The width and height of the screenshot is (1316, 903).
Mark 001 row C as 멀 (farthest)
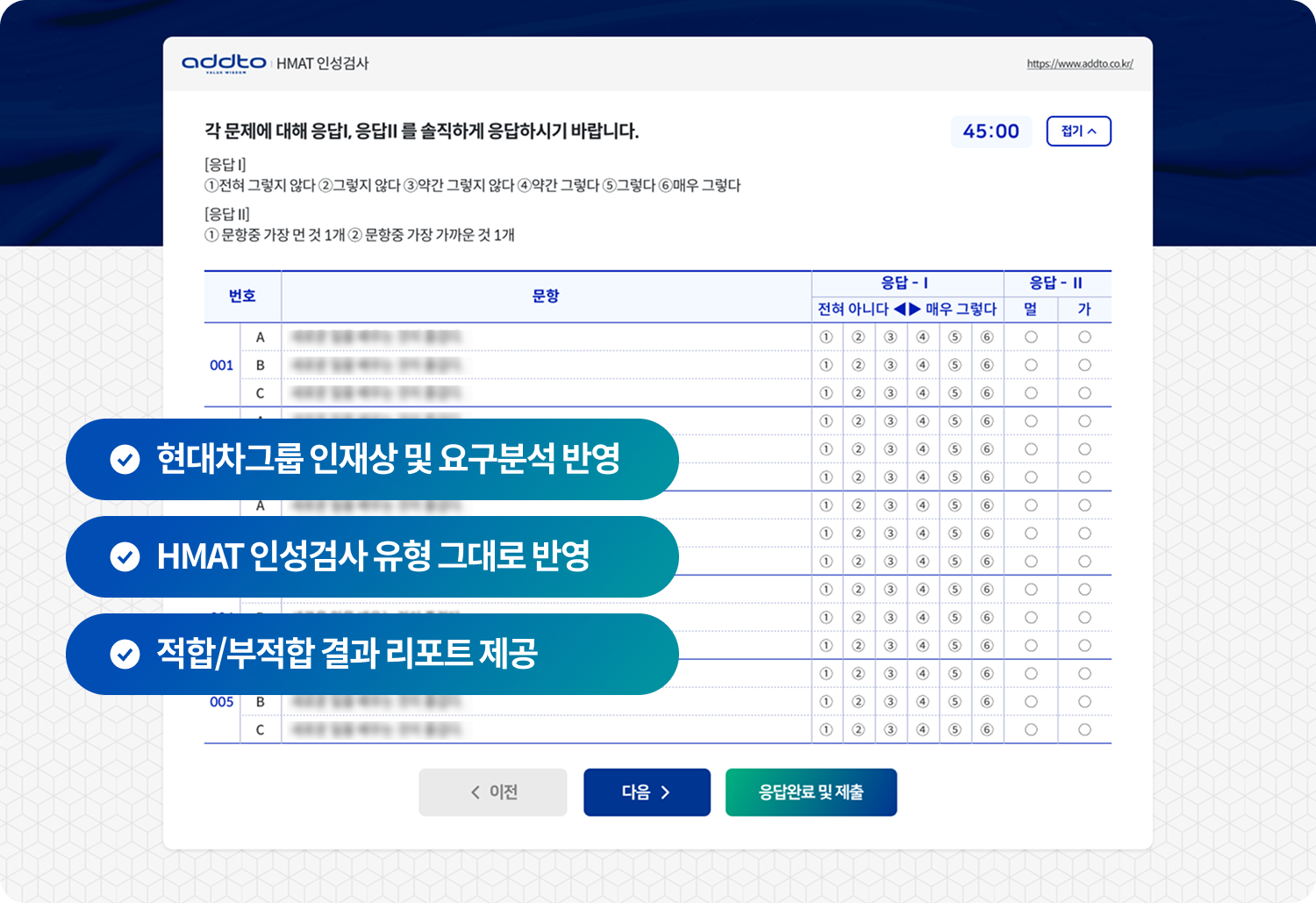tap(1031, 393)
